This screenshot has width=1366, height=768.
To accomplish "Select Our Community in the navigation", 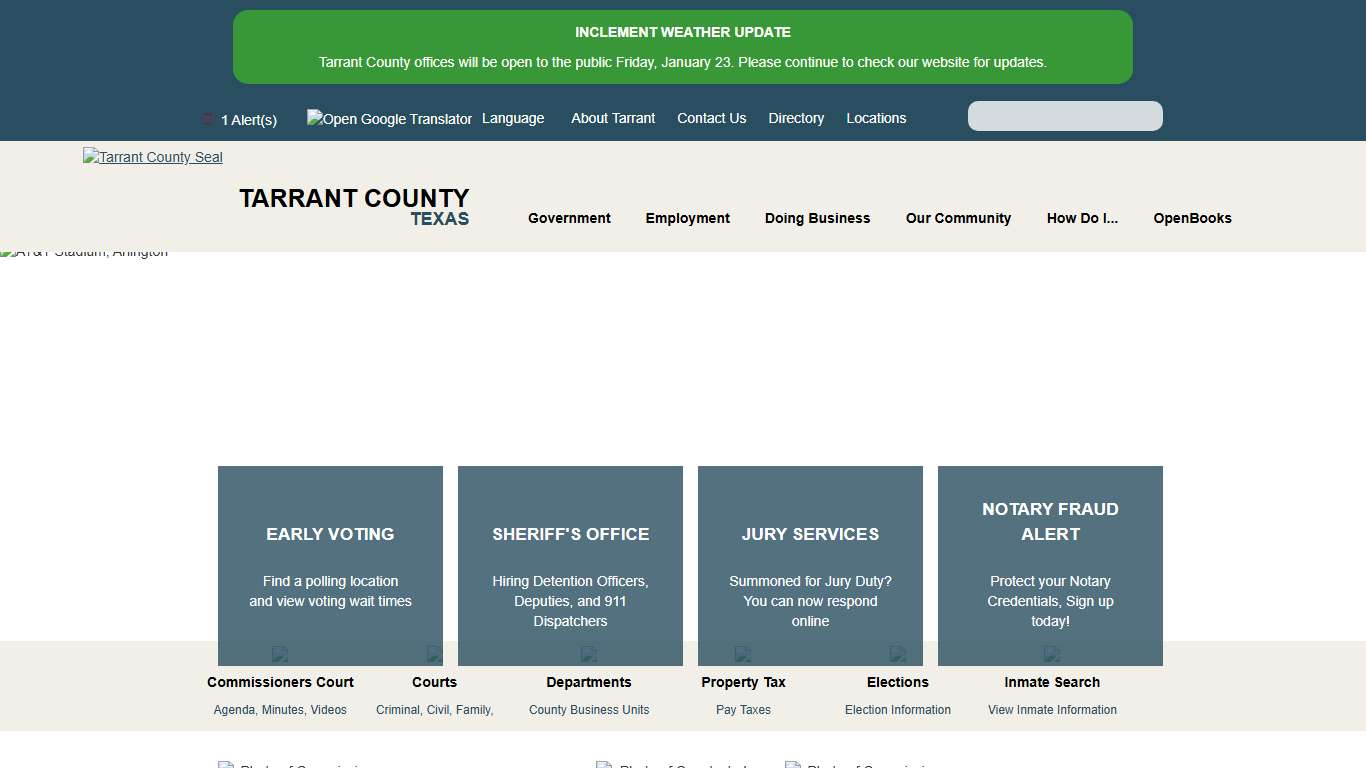I will point(958,218).
